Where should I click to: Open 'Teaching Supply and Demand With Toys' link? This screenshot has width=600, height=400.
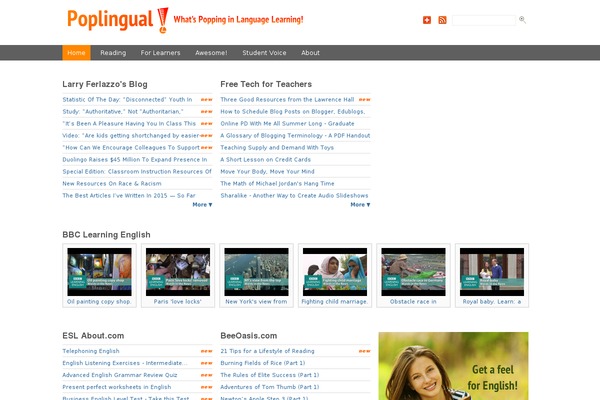(277, 147)
